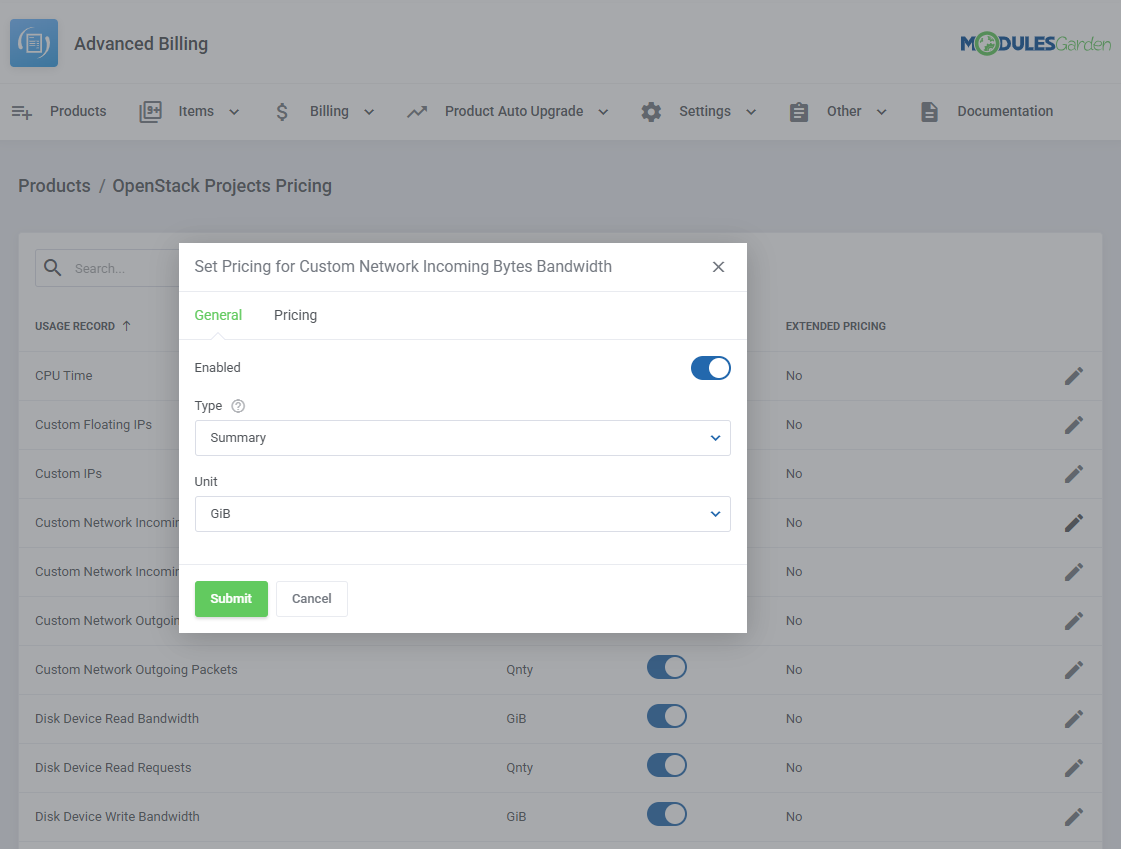Click the Usage Record sort arrow
The image size is (1121, 849).
127,326
